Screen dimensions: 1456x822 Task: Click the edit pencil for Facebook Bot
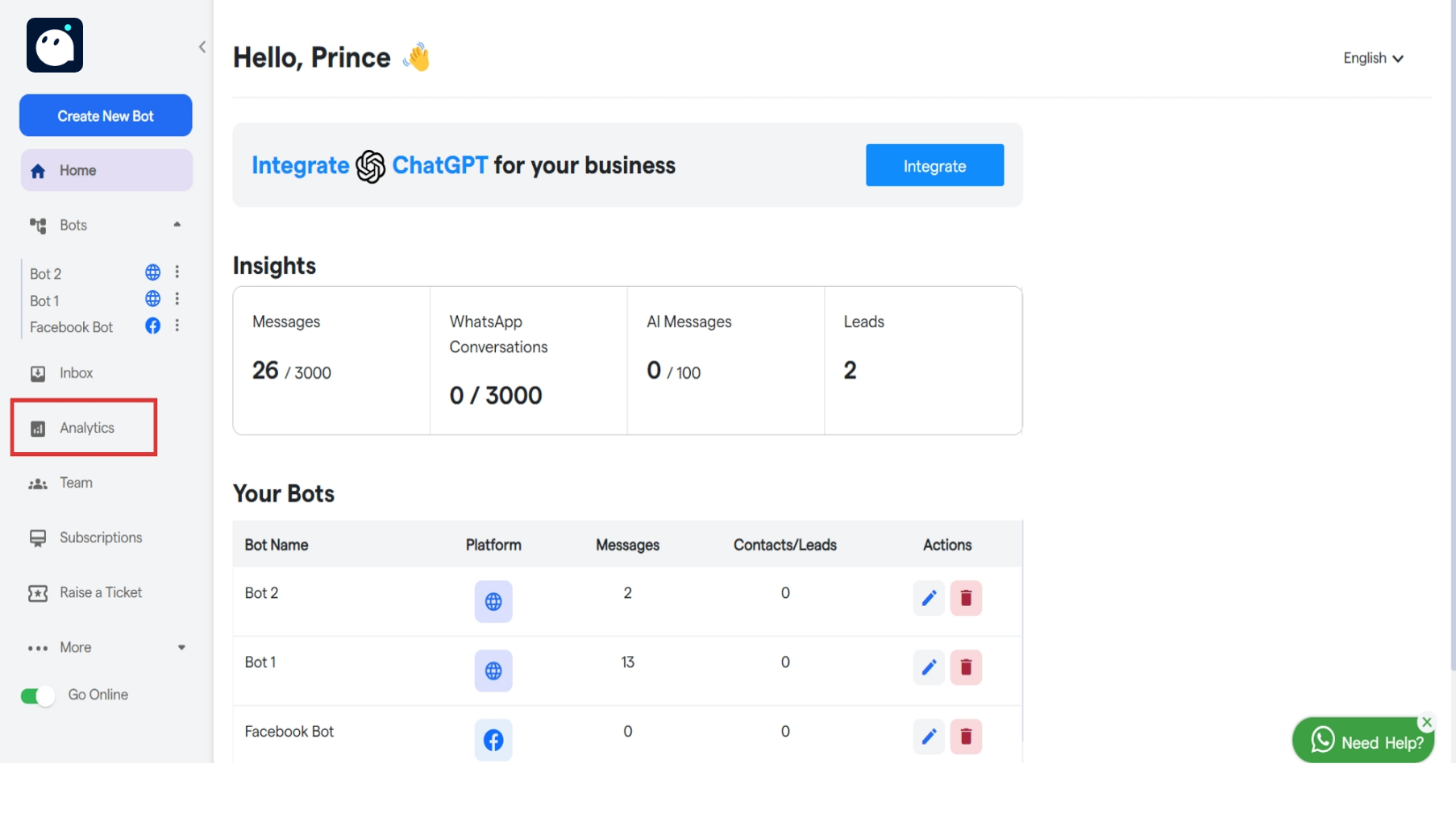pyautogui.click(x=929, y=737)
